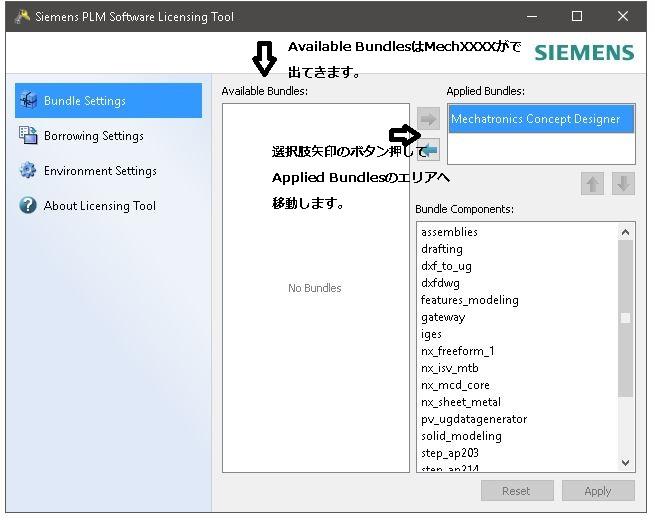Open Borrowing Settings in the sidebar
The image size is (655, 530).
[94, 136]
